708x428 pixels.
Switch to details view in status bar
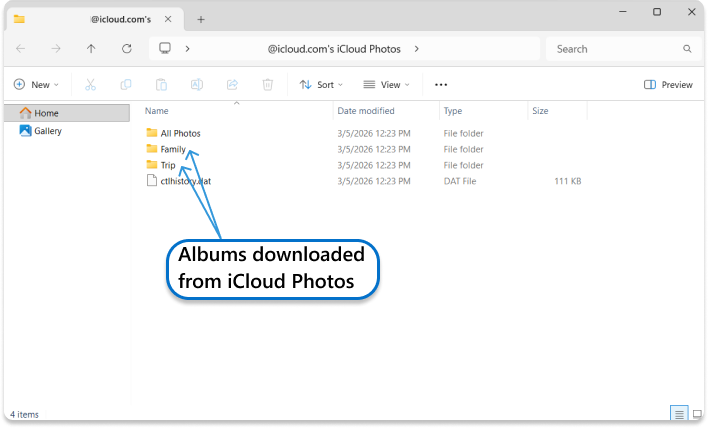click(x=679, y=414)
